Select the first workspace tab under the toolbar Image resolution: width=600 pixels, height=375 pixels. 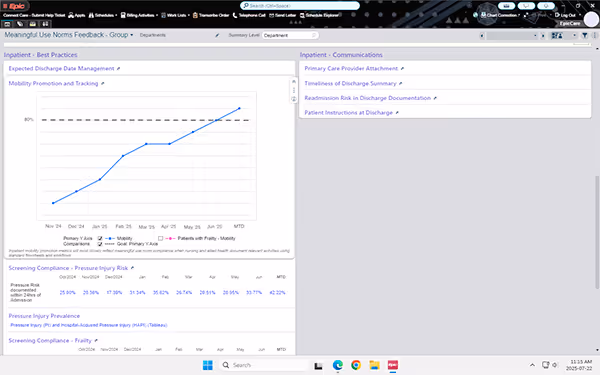[x=7, y=24]
